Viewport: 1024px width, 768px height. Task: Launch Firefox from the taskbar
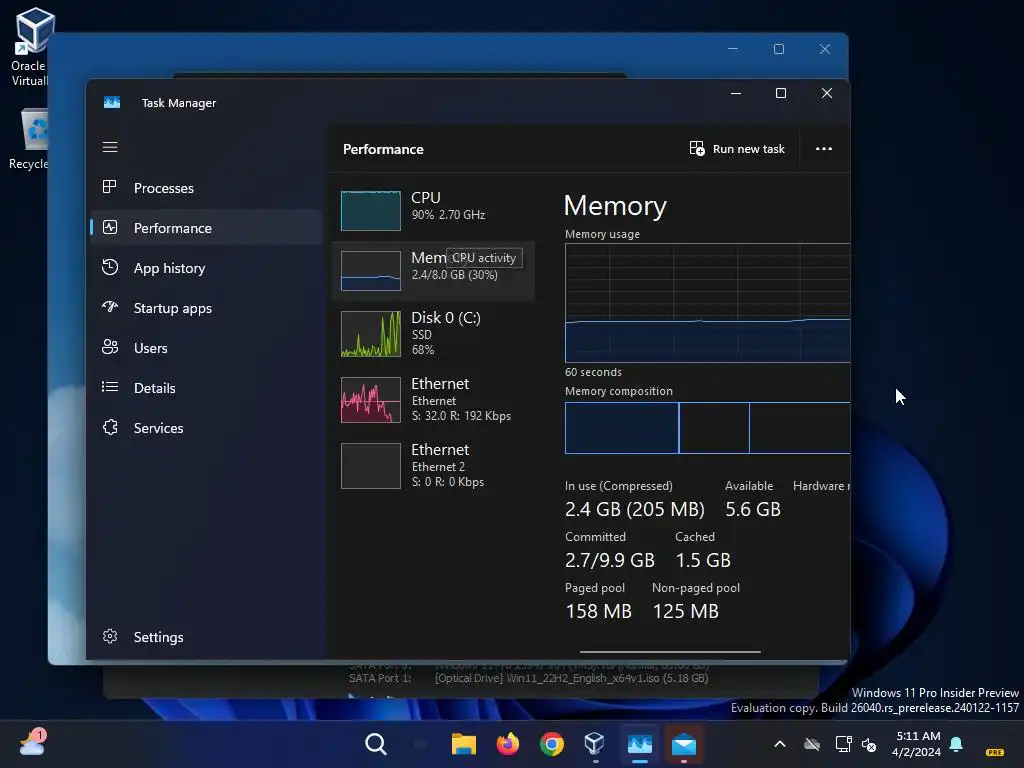507,744
